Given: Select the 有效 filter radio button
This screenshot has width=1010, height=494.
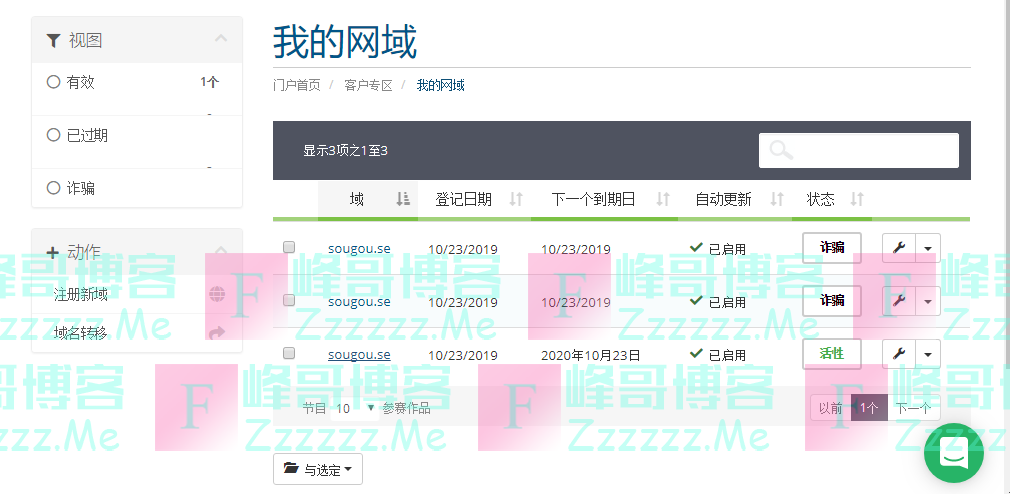Looking at the screenshot, I should [54, 82].
